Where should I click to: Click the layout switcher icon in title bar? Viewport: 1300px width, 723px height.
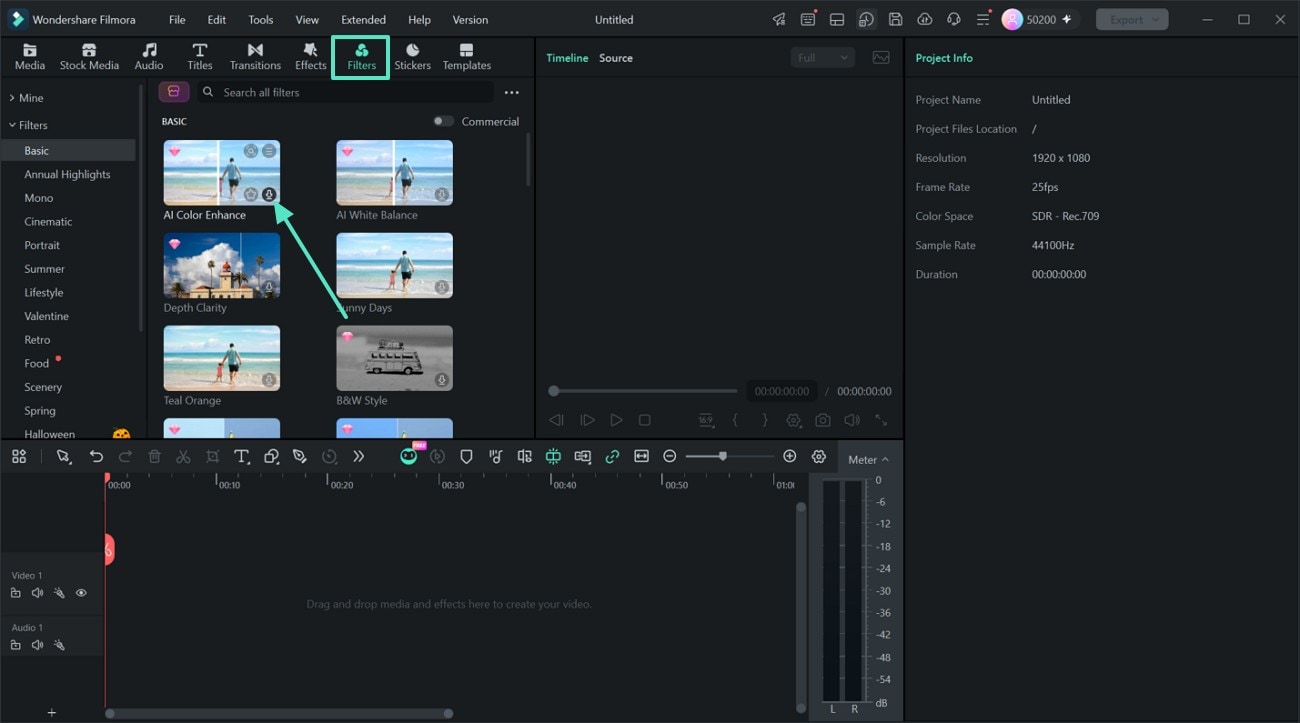[x=837, y=19]
